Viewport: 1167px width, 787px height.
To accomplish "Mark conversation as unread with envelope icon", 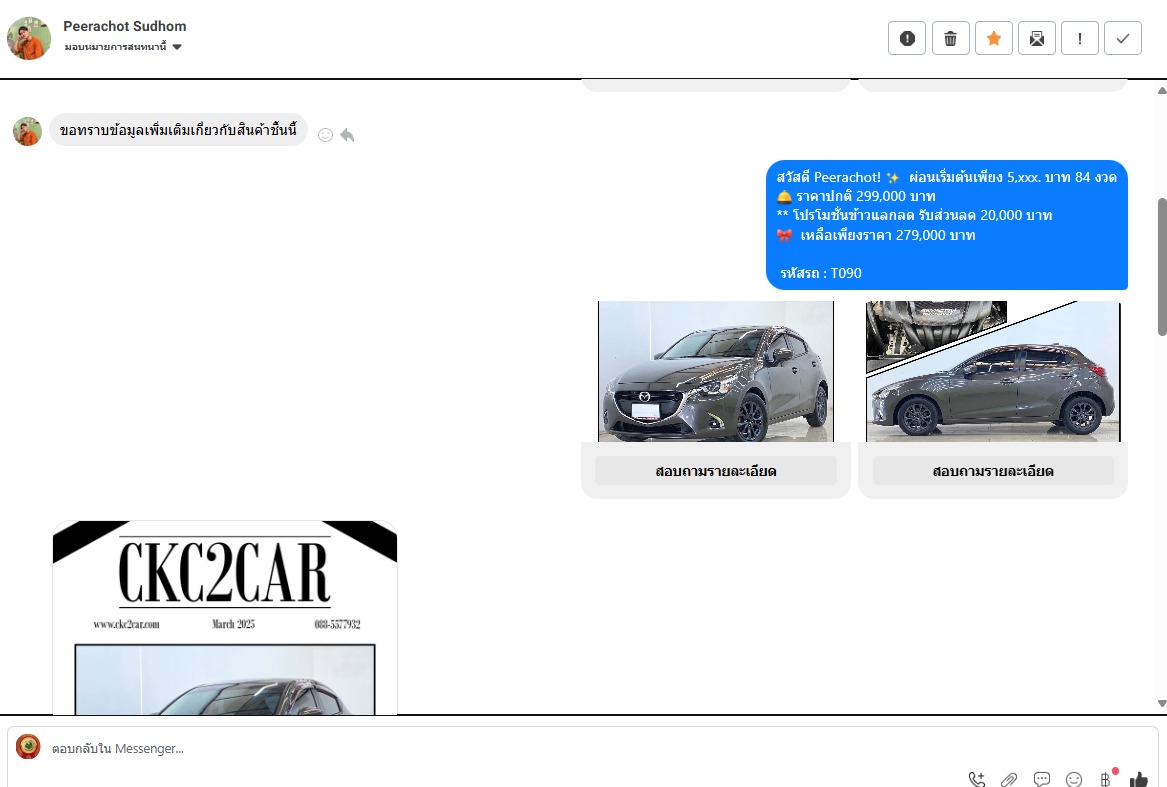I will pos(1037,38).
